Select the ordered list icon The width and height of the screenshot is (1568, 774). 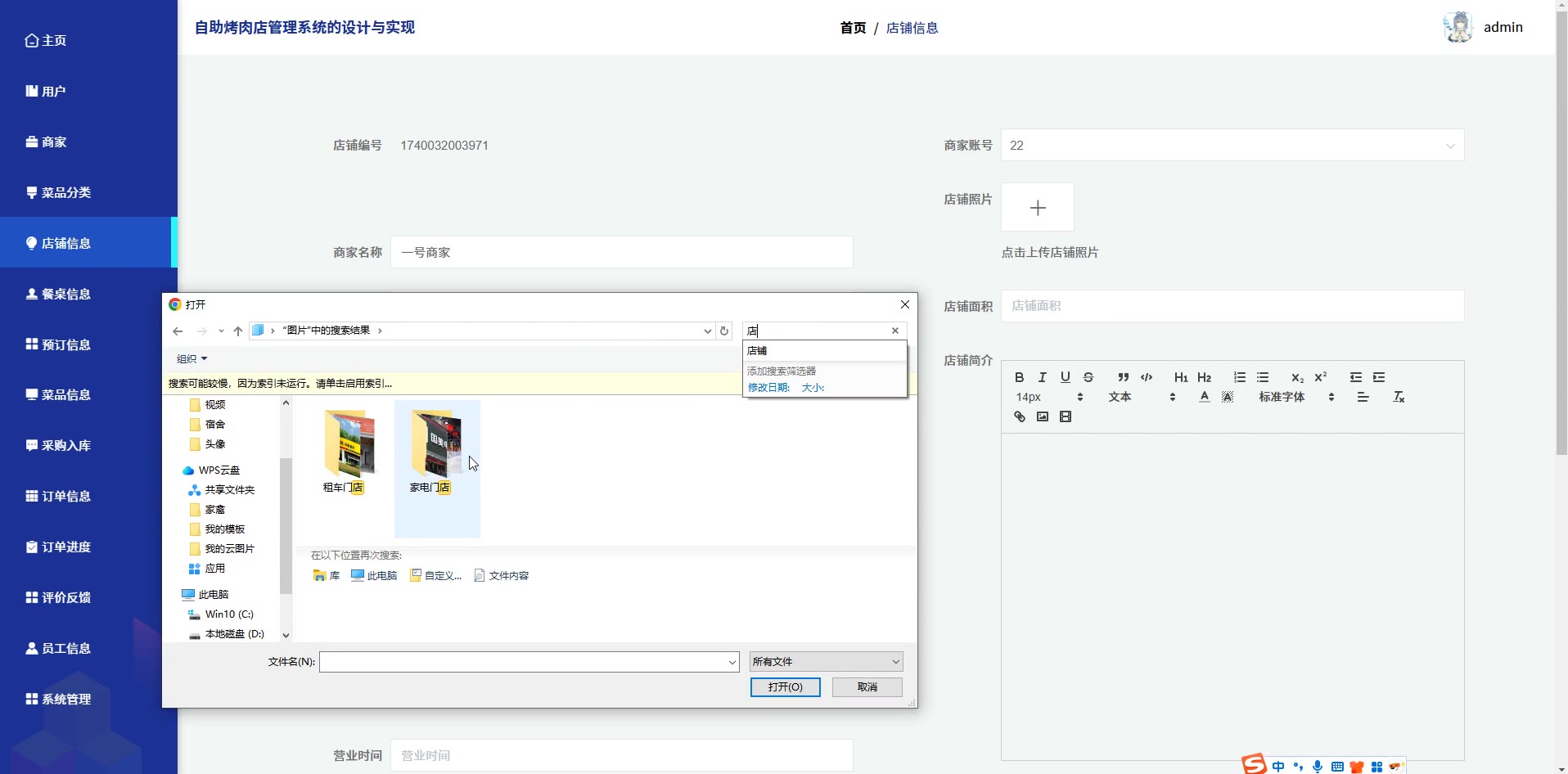1239,377
